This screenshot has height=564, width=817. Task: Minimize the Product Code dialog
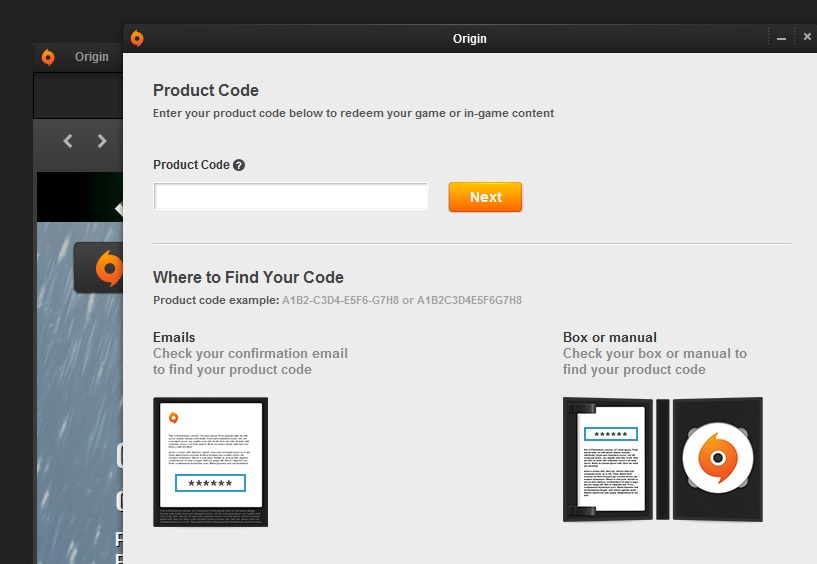(x=781, y=38)
